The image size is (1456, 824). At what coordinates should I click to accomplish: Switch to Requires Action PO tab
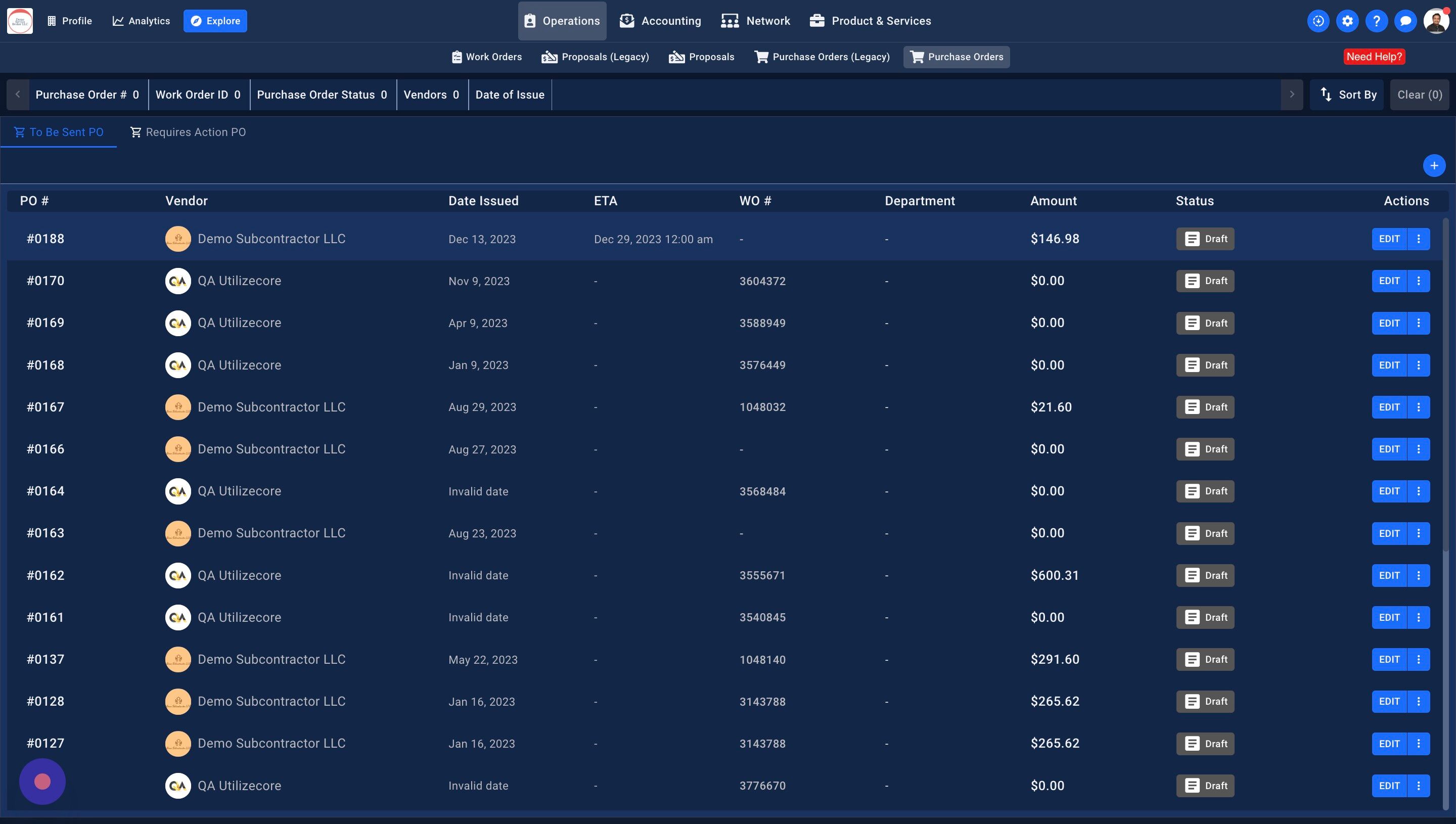click(188, 132)
